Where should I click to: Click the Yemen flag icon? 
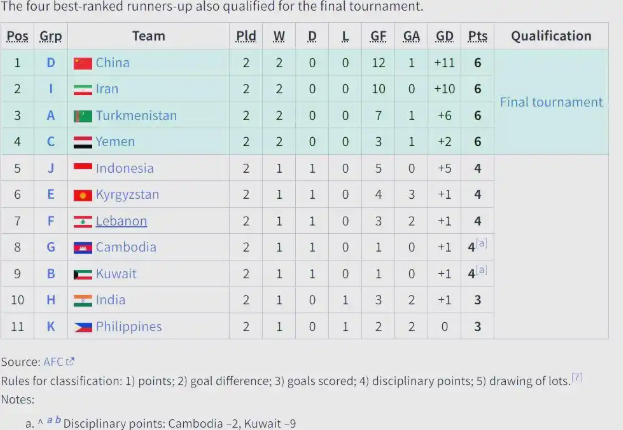tap(83, 142)
